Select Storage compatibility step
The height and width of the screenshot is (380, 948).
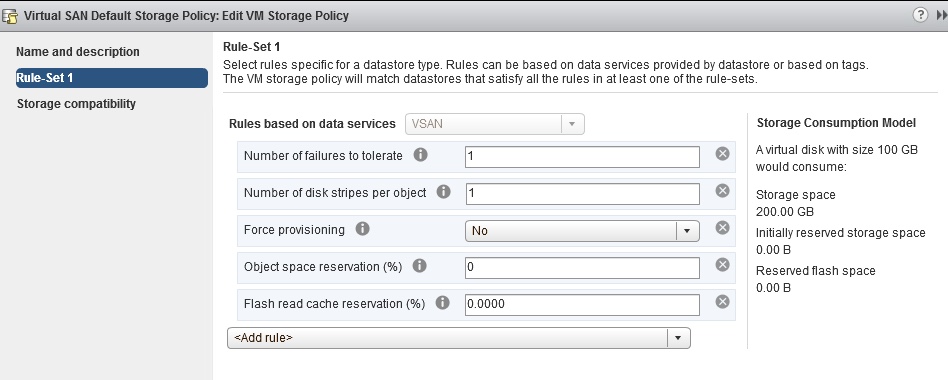click(76, 104)
